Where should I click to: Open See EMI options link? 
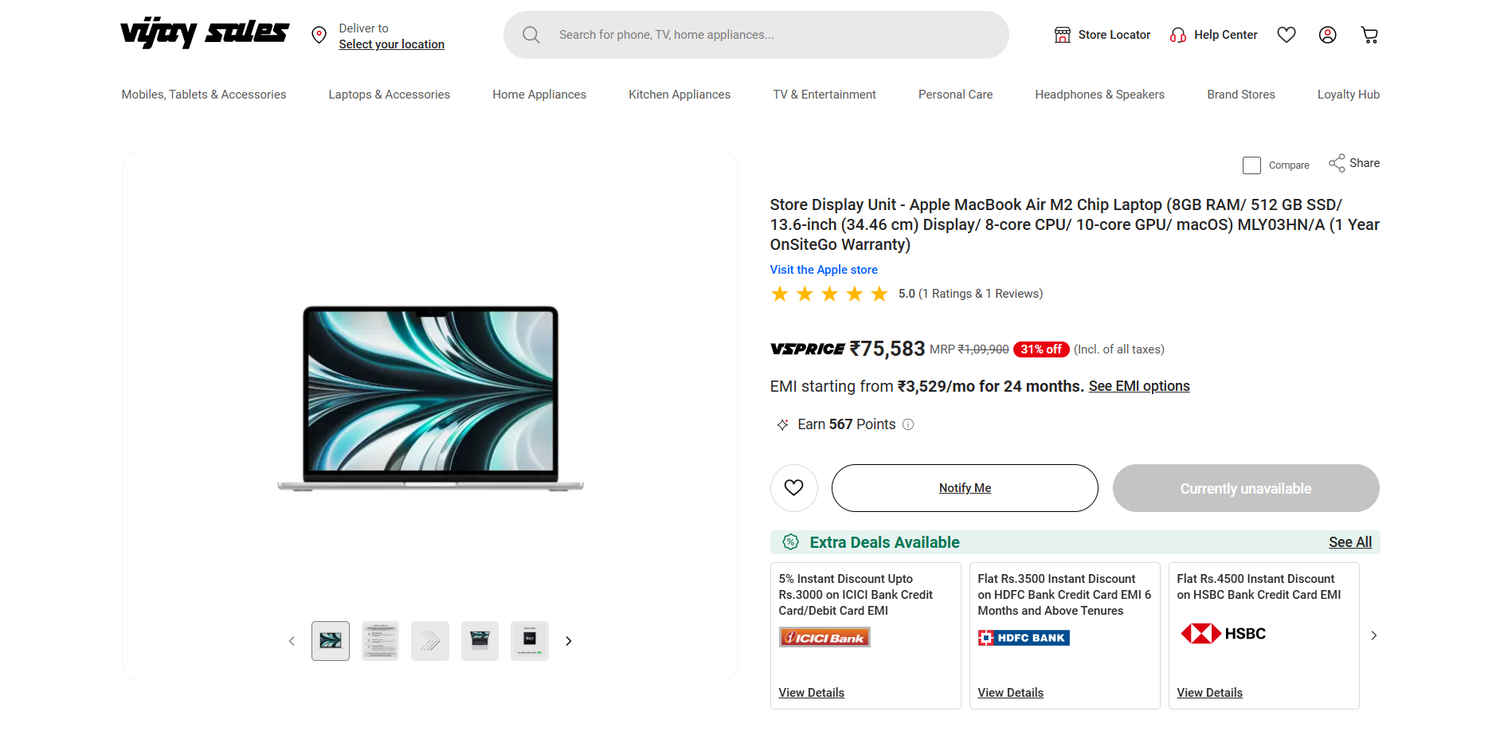(1139, 386)
